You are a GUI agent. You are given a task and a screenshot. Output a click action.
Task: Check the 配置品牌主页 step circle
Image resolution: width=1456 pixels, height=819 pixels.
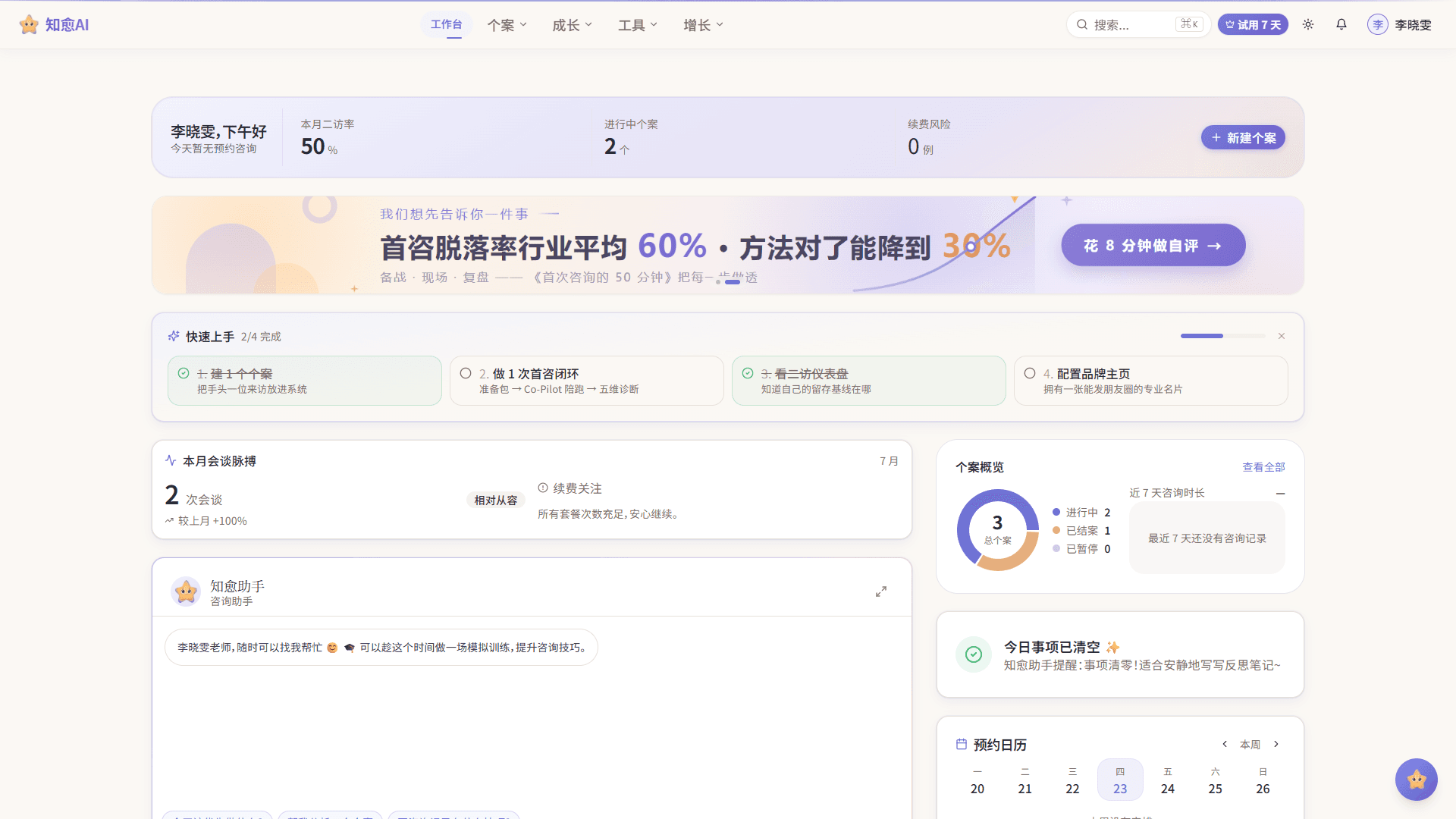click(1030, 373)
